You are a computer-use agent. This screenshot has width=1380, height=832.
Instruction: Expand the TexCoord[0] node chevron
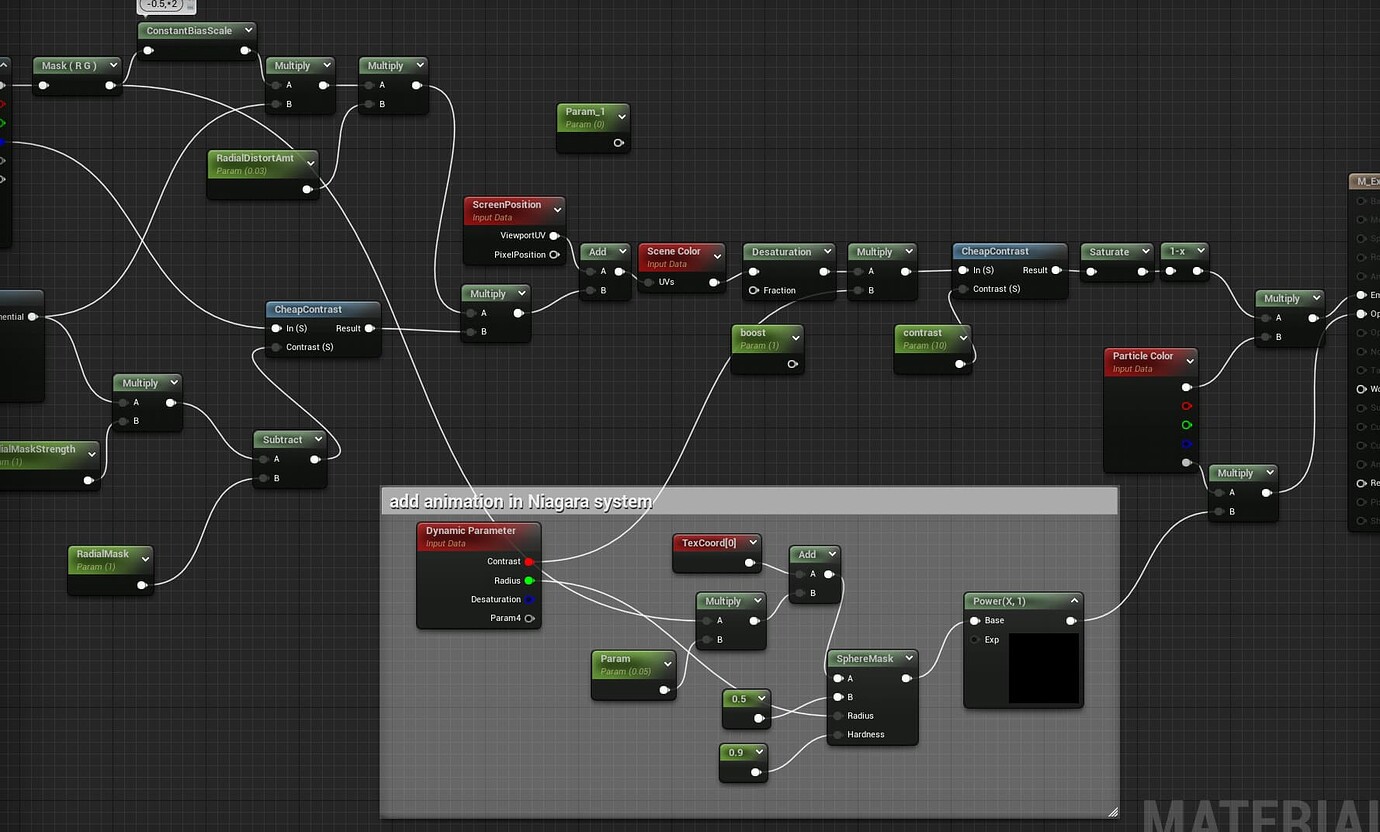click(752, 543)
